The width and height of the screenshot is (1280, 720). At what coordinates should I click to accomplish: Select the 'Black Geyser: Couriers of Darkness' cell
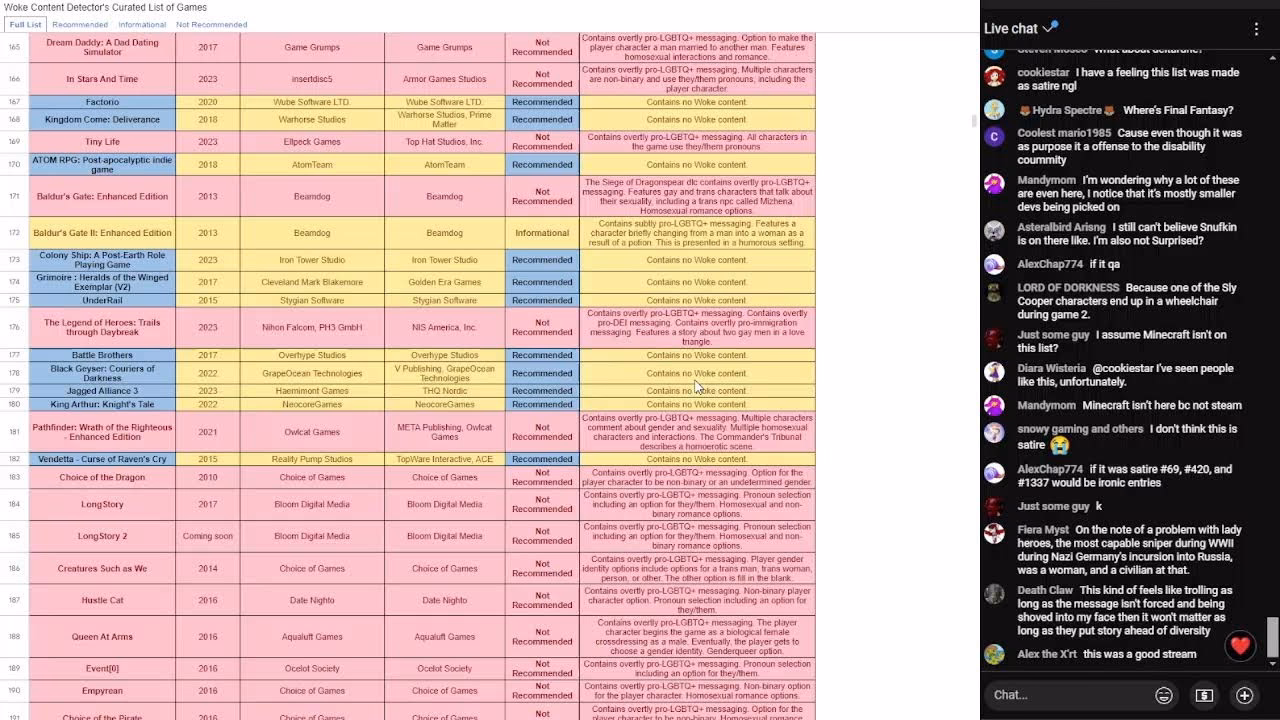pos(102,373)
